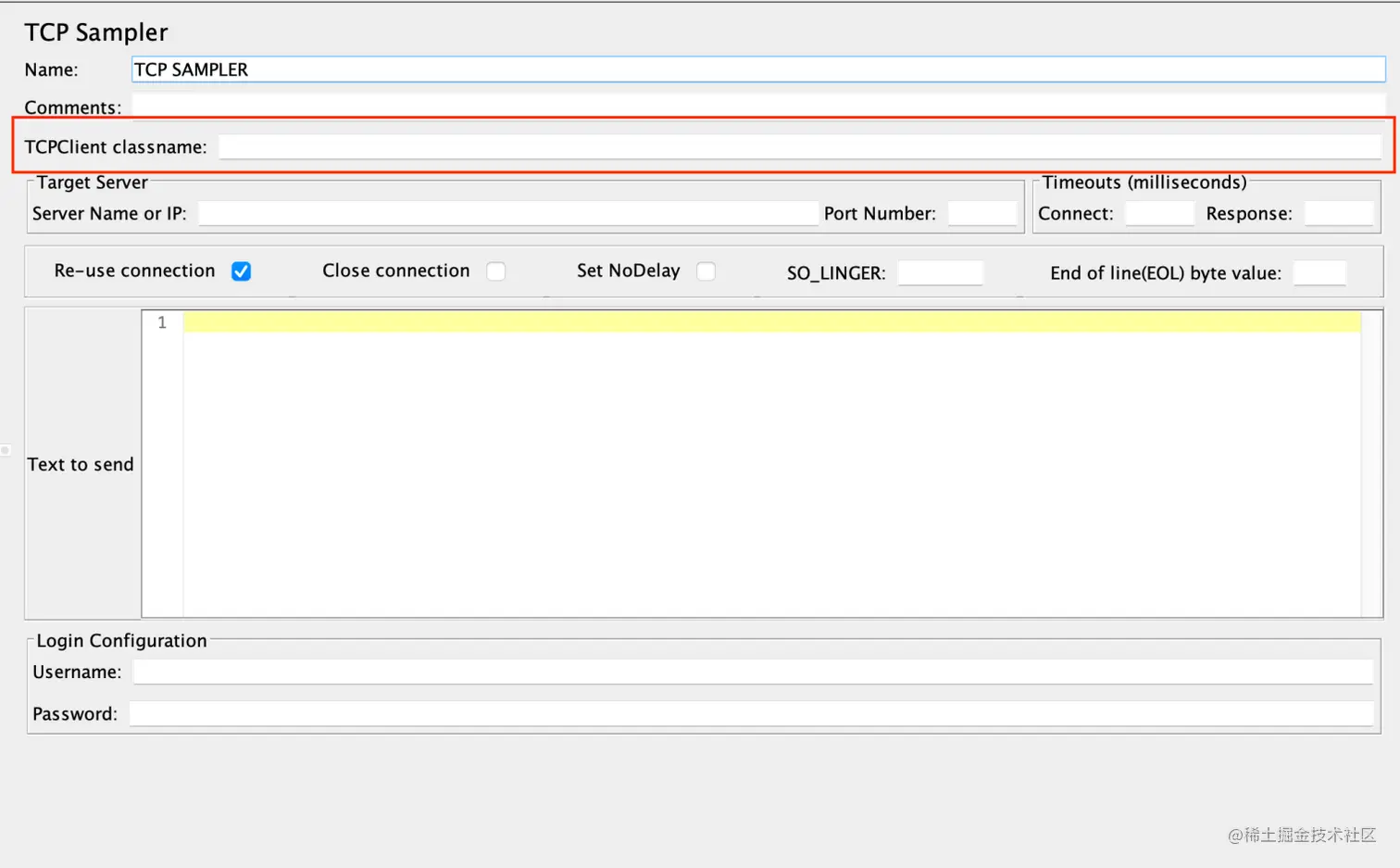
Task: Click the Port Number input box
Action: [x=981, y=213]
